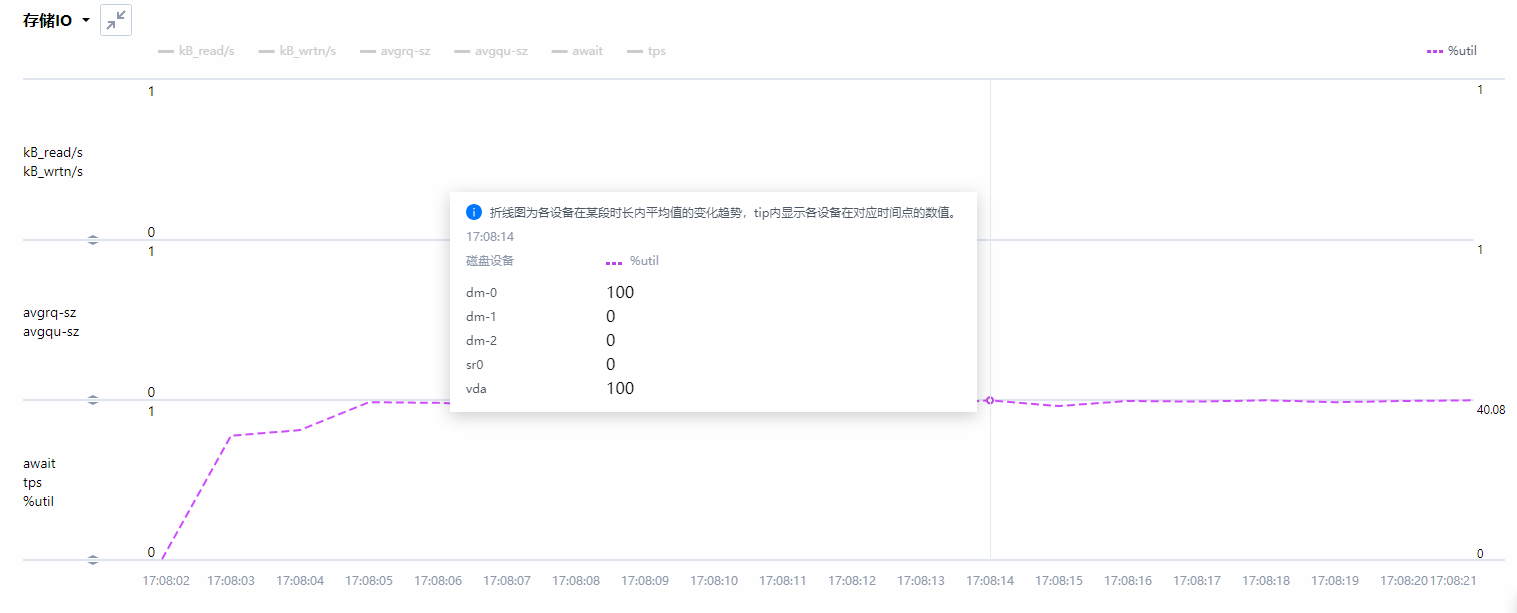Click the 40.08 value on right axis
1517x613 pixels.
[1491, 409]
